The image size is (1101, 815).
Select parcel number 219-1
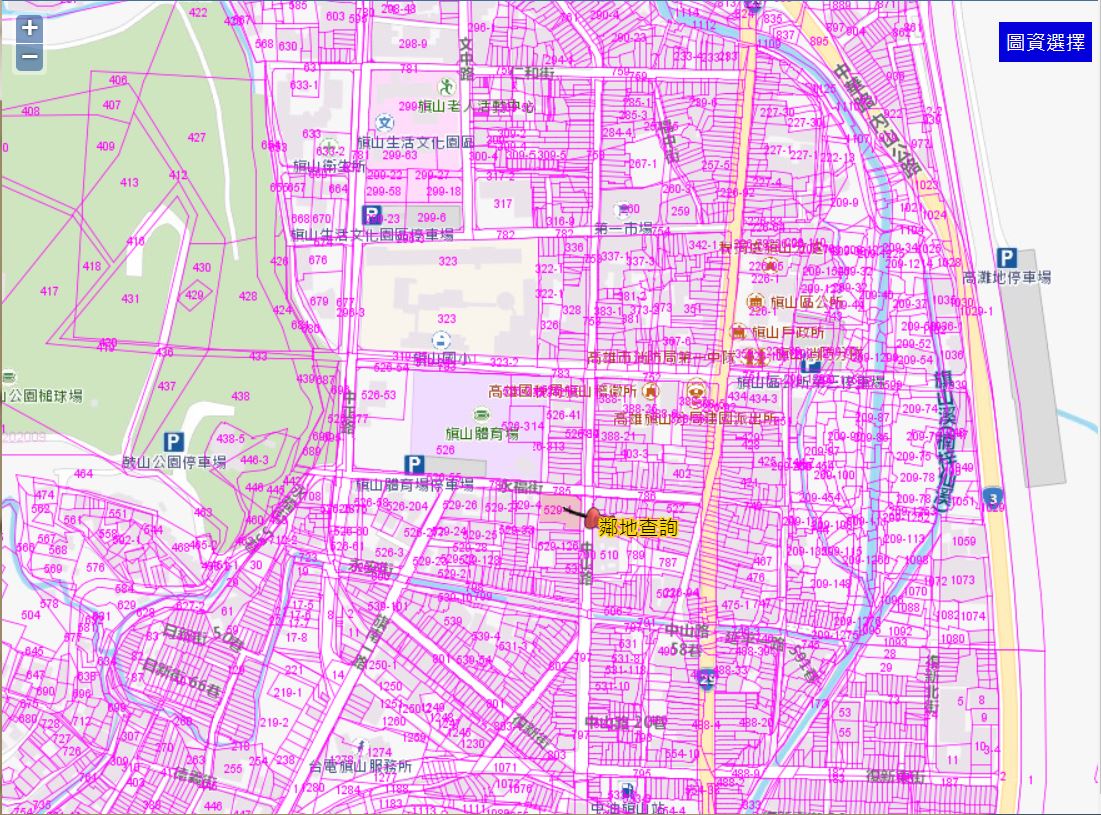(x=288, y=692)
